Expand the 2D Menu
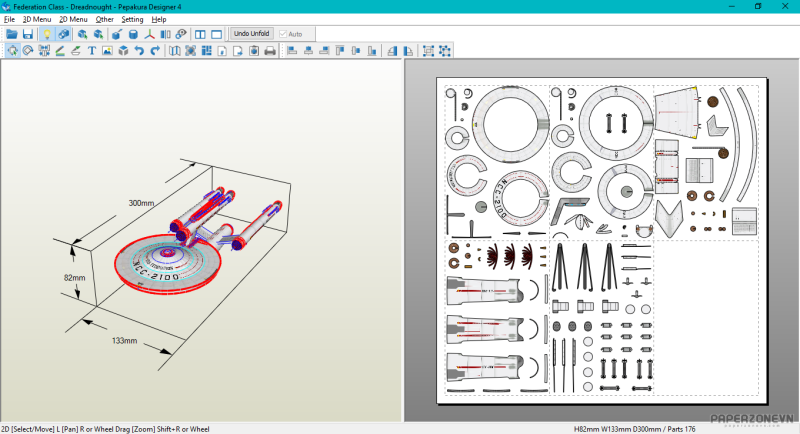The image size is (800, 434). (x=73, y=19)
